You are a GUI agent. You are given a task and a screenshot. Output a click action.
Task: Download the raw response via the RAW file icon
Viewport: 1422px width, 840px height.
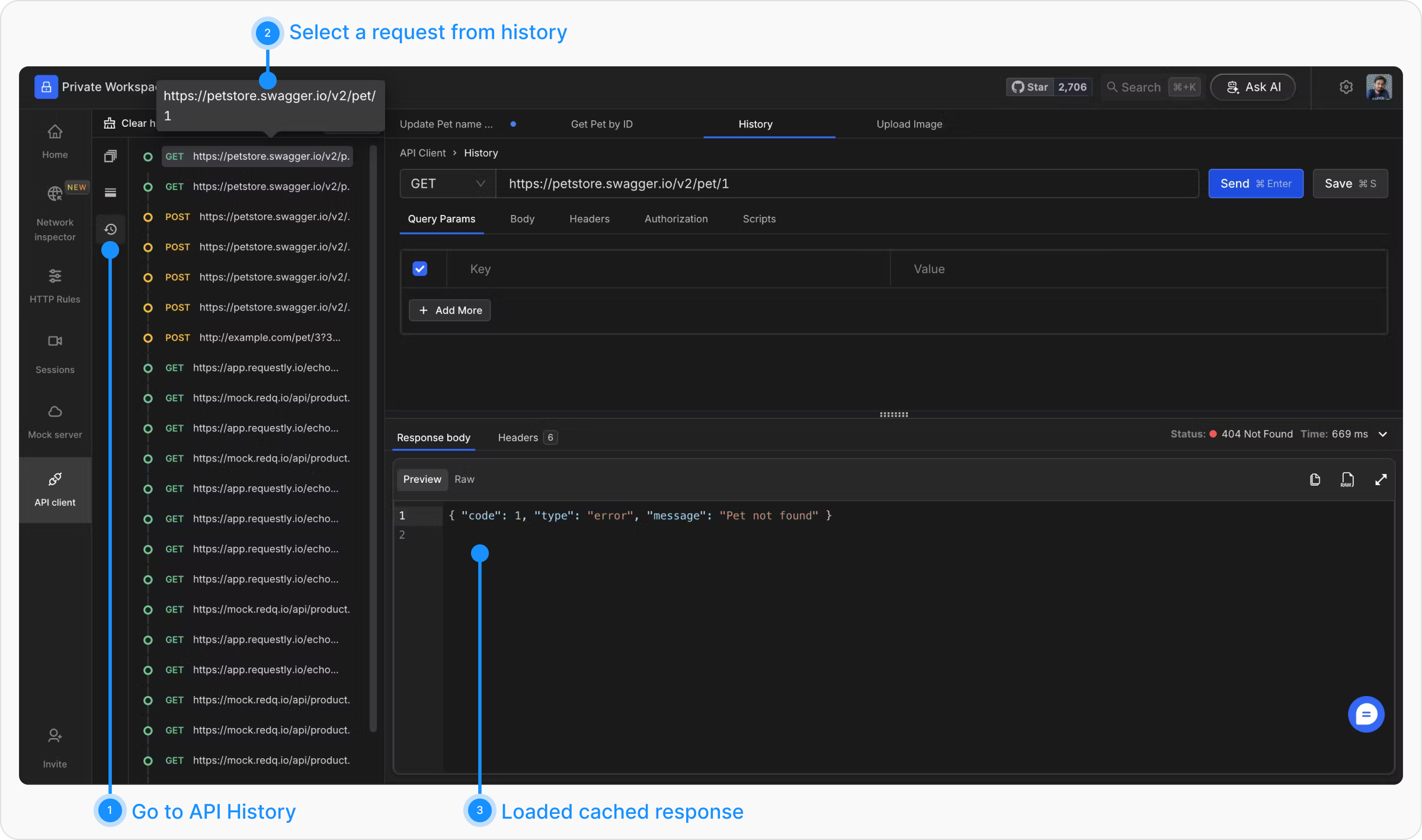tap(1347, 479)
